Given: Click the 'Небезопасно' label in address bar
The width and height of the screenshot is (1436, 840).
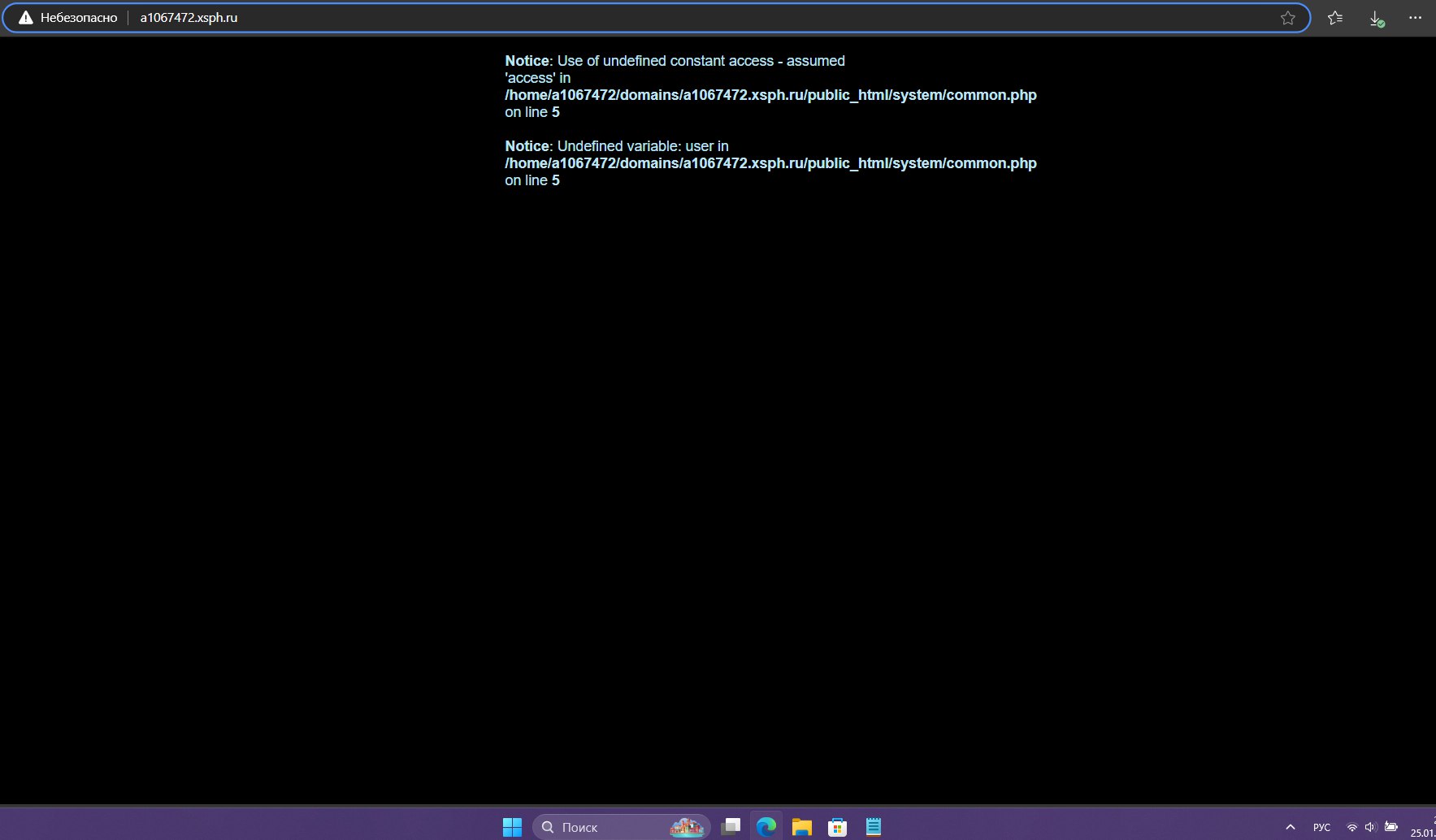Looking at the screenshot, I should (x=79, y=18).
